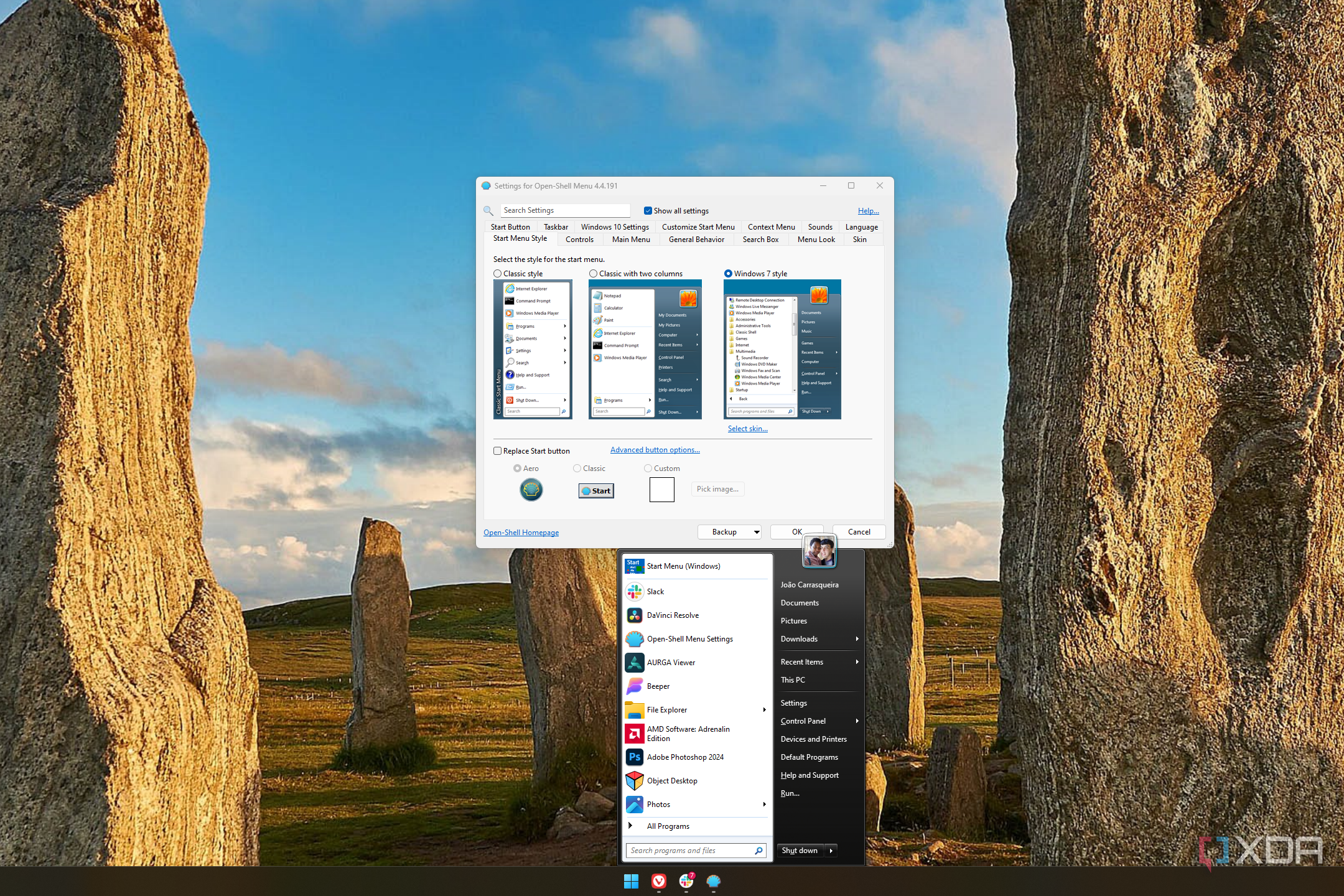Viewport: 1344px width, 896px height.
Task: Open AURGA Viewer
Action: tap(671, 662)
